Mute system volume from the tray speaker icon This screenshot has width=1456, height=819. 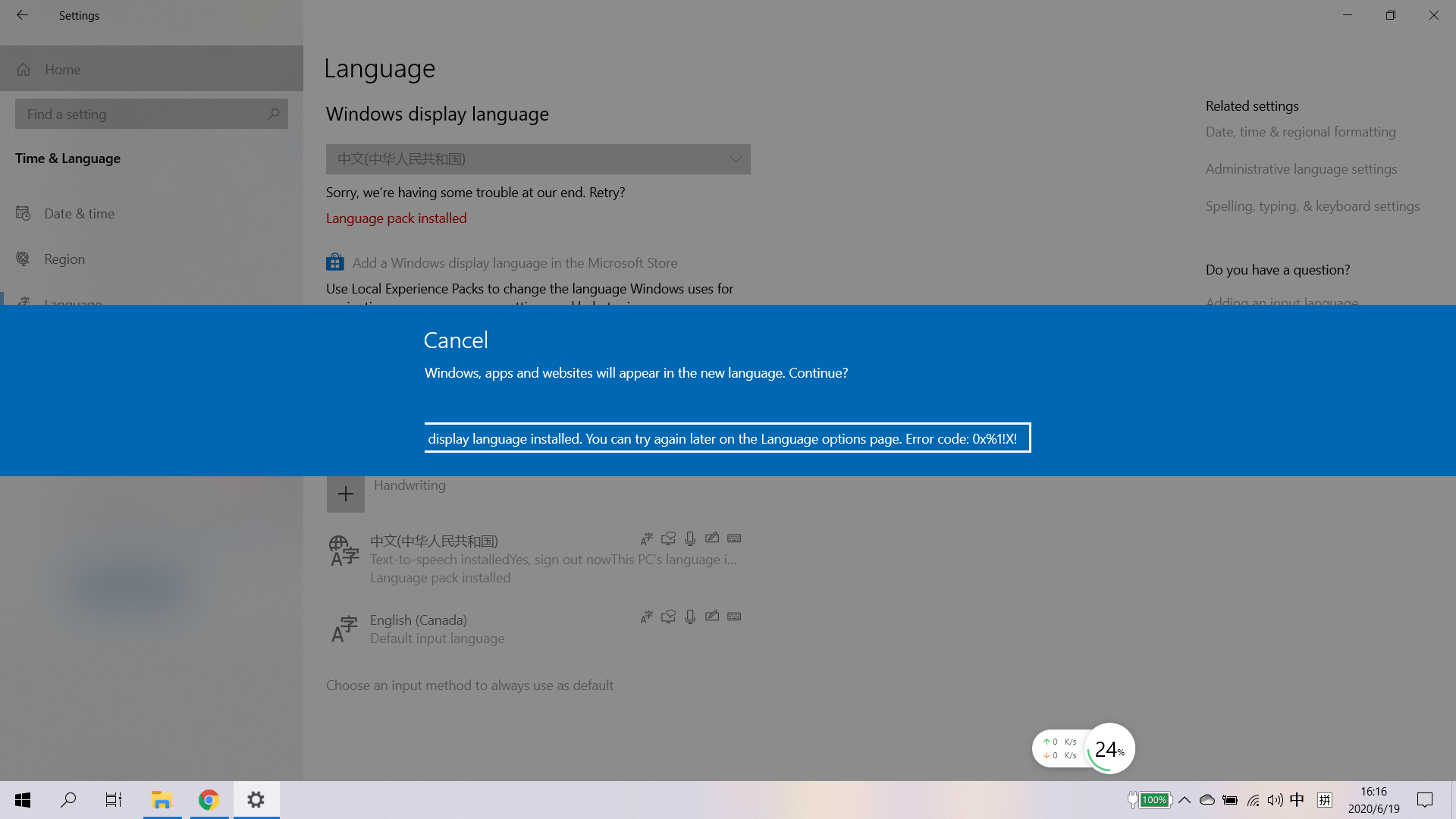(x=1274, y=799)
